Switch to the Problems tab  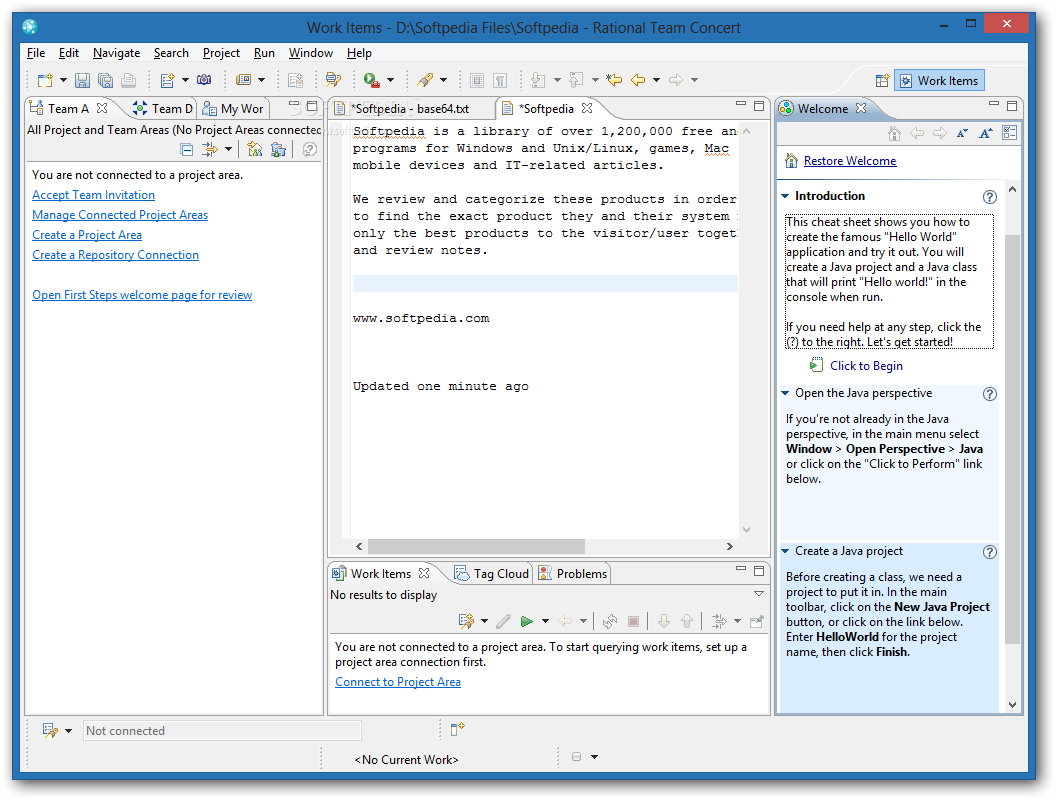point(573,574)
